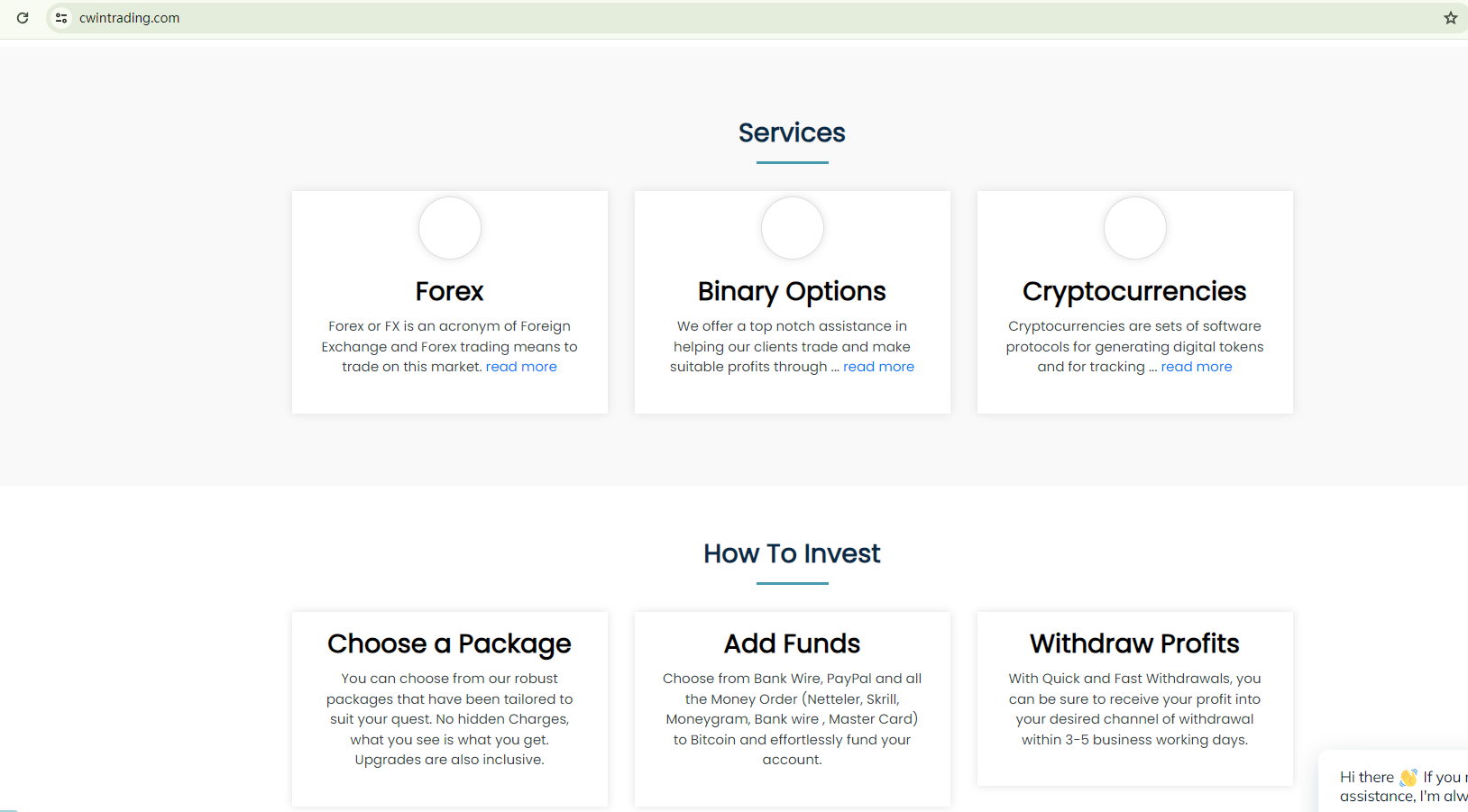This screenshot has width=1468, height=812.
Task: Open Forex read more link
Action: coord(521,367)
